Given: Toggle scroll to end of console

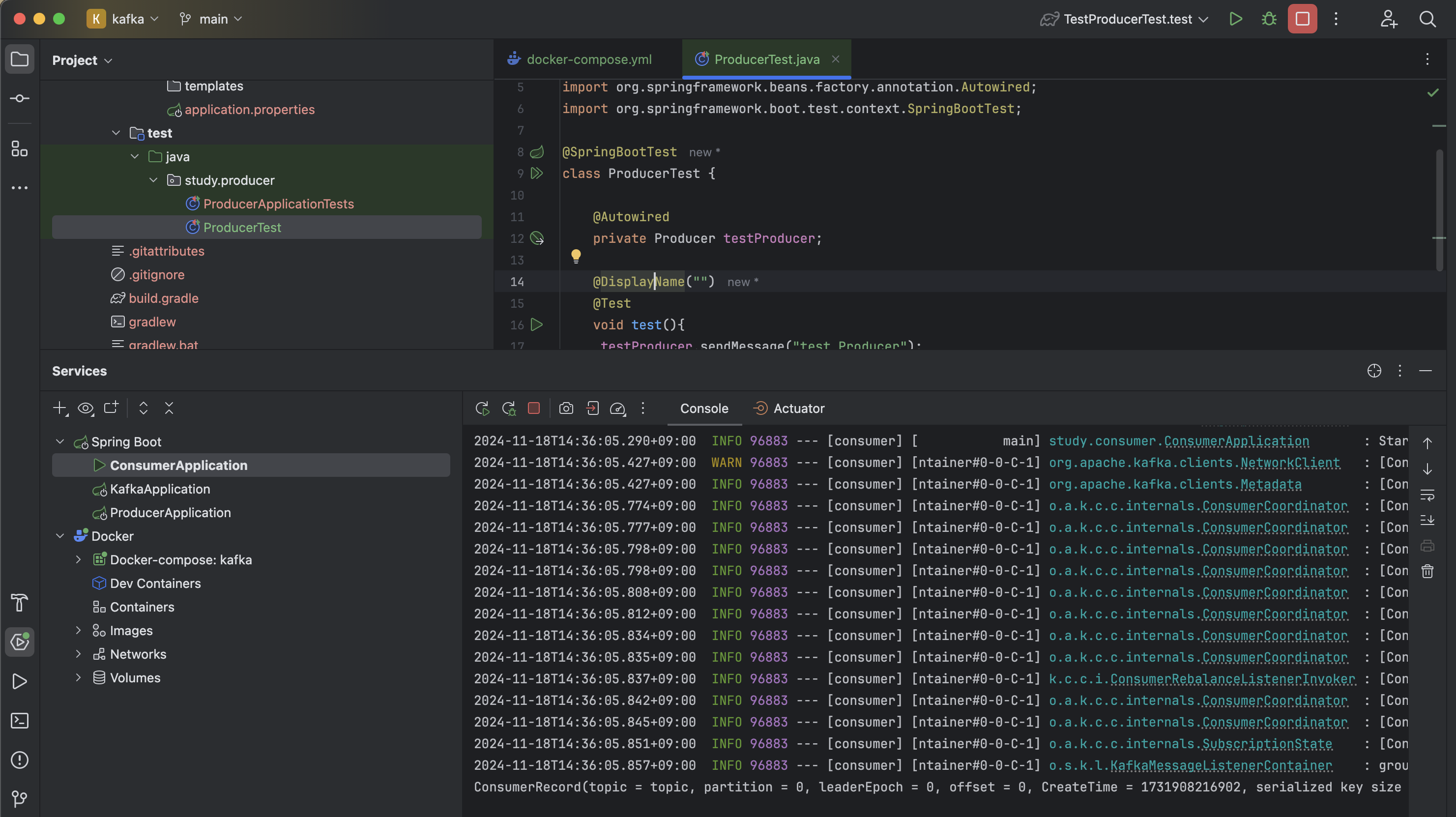Looking at the screenshot, I should tap(1427, 520).
